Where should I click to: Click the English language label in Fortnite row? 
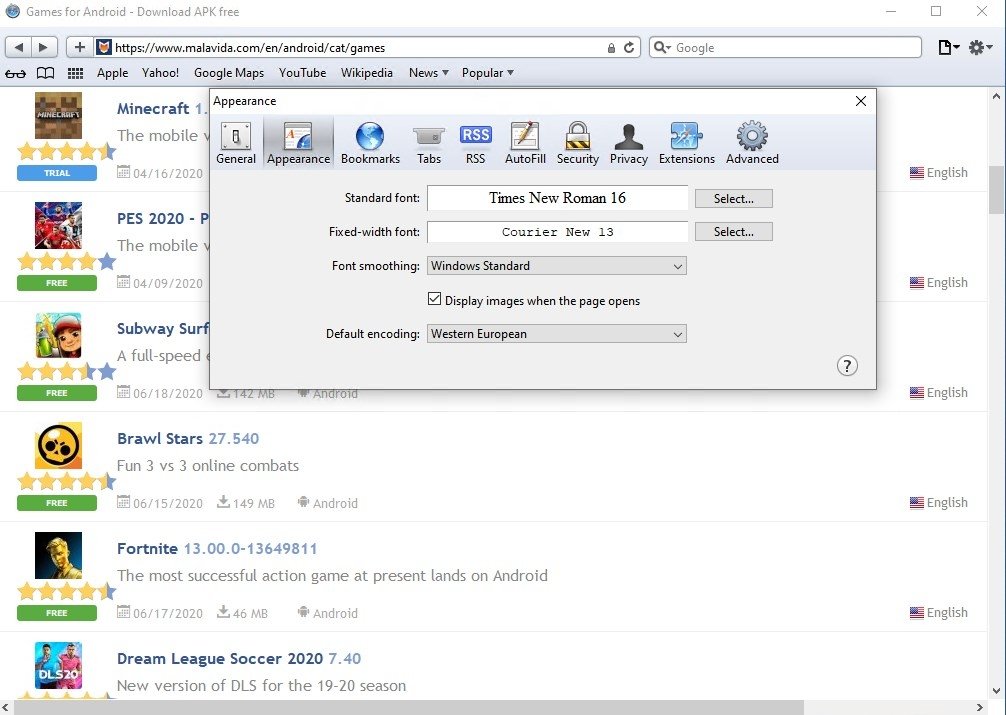click(x=947, y=612)
